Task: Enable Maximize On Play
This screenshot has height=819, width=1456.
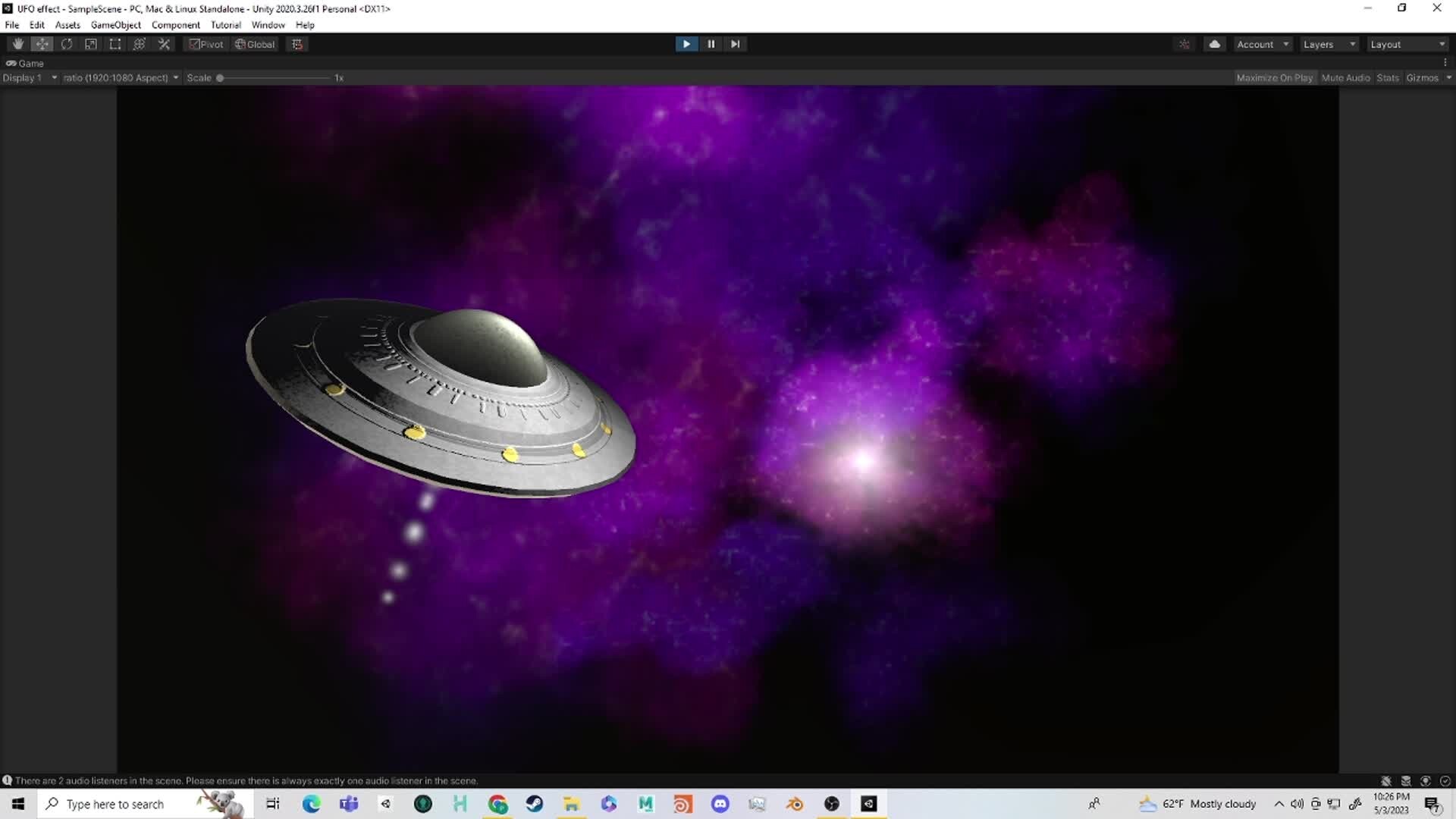Action: (x=1275, y=77)
